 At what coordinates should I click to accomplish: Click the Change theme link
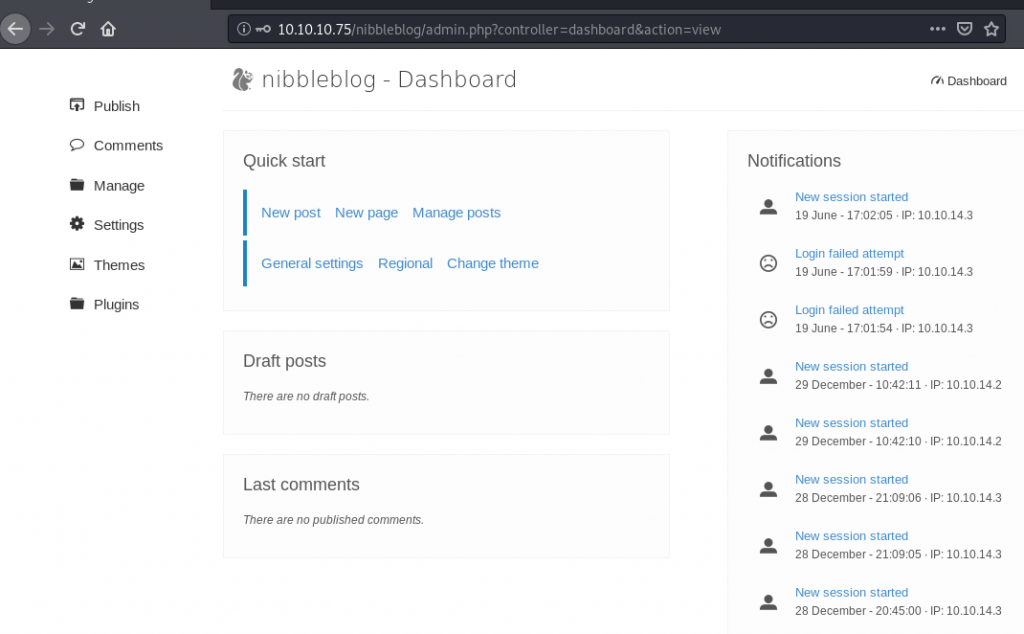[x=492, y=263]
